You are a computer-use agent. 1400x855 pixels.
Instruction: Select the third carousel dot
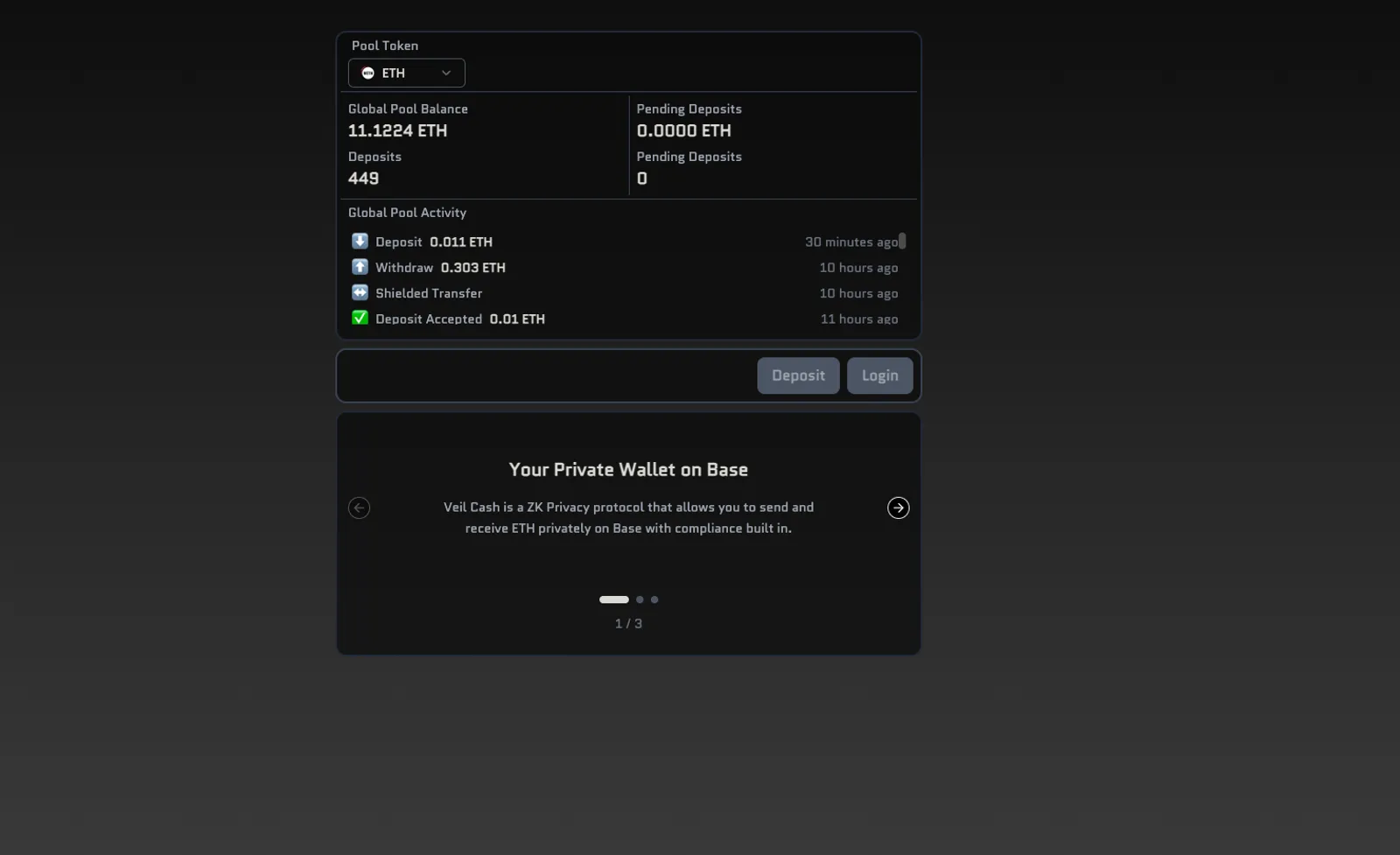pos(654,599)
